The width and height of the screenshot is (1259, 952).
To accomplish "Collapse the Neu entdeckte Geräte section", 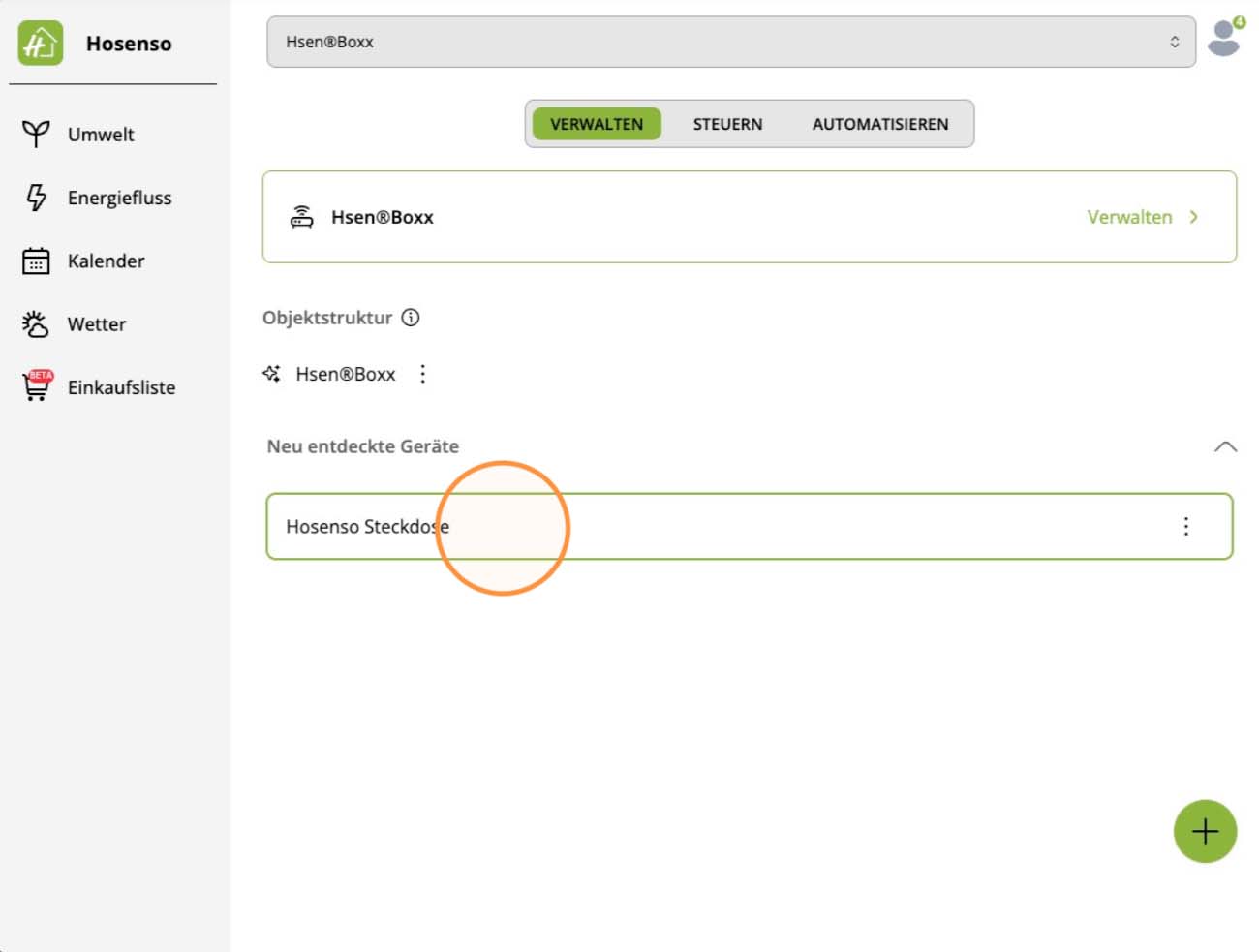I will click(x=1226, y=446).
